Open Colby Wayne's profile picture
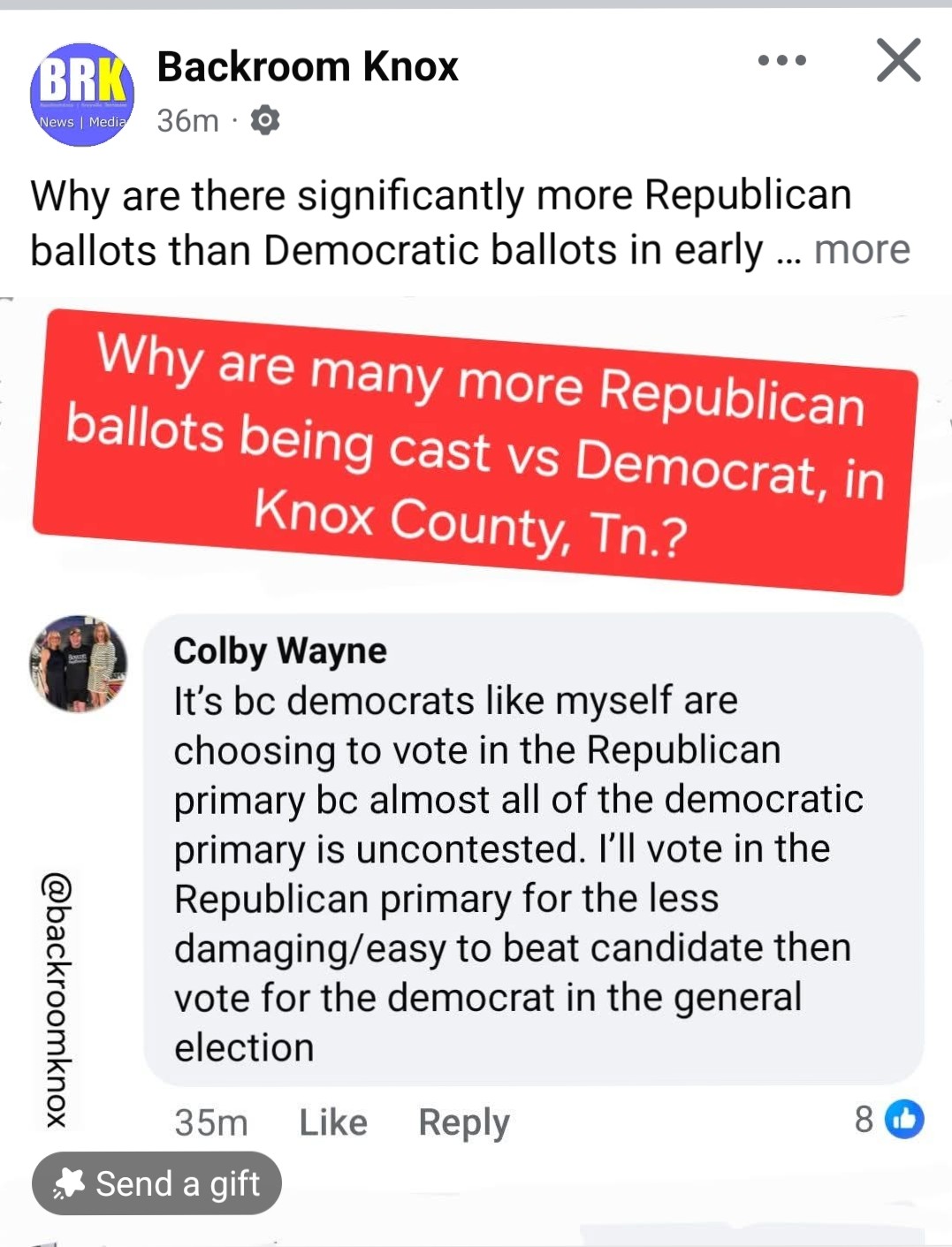This screenshot has height=1247, width=952. coord(79,664)
